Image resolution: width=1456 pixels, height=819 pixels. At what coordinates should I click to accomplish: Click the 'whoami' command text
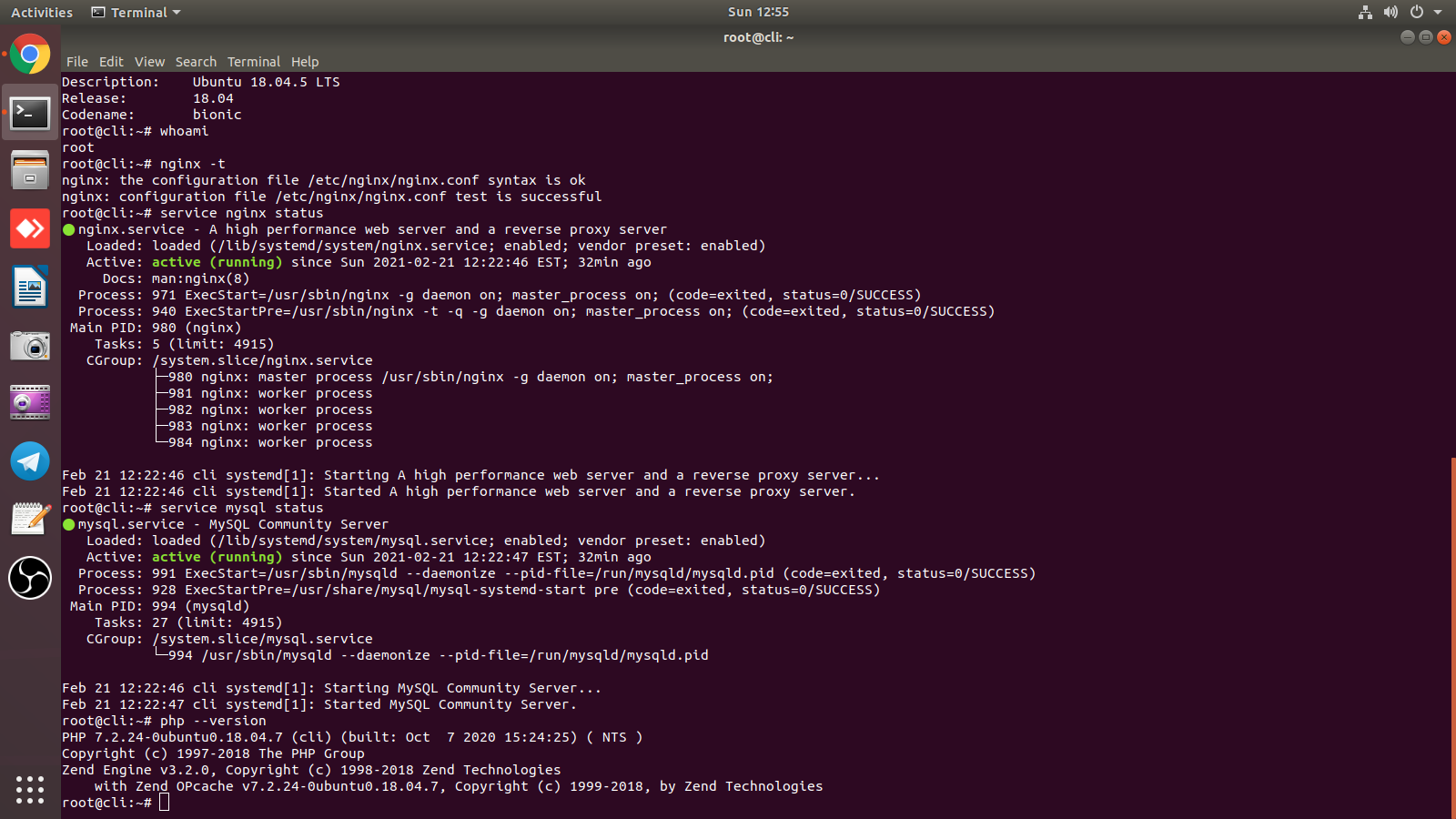[x=184, y=131]
